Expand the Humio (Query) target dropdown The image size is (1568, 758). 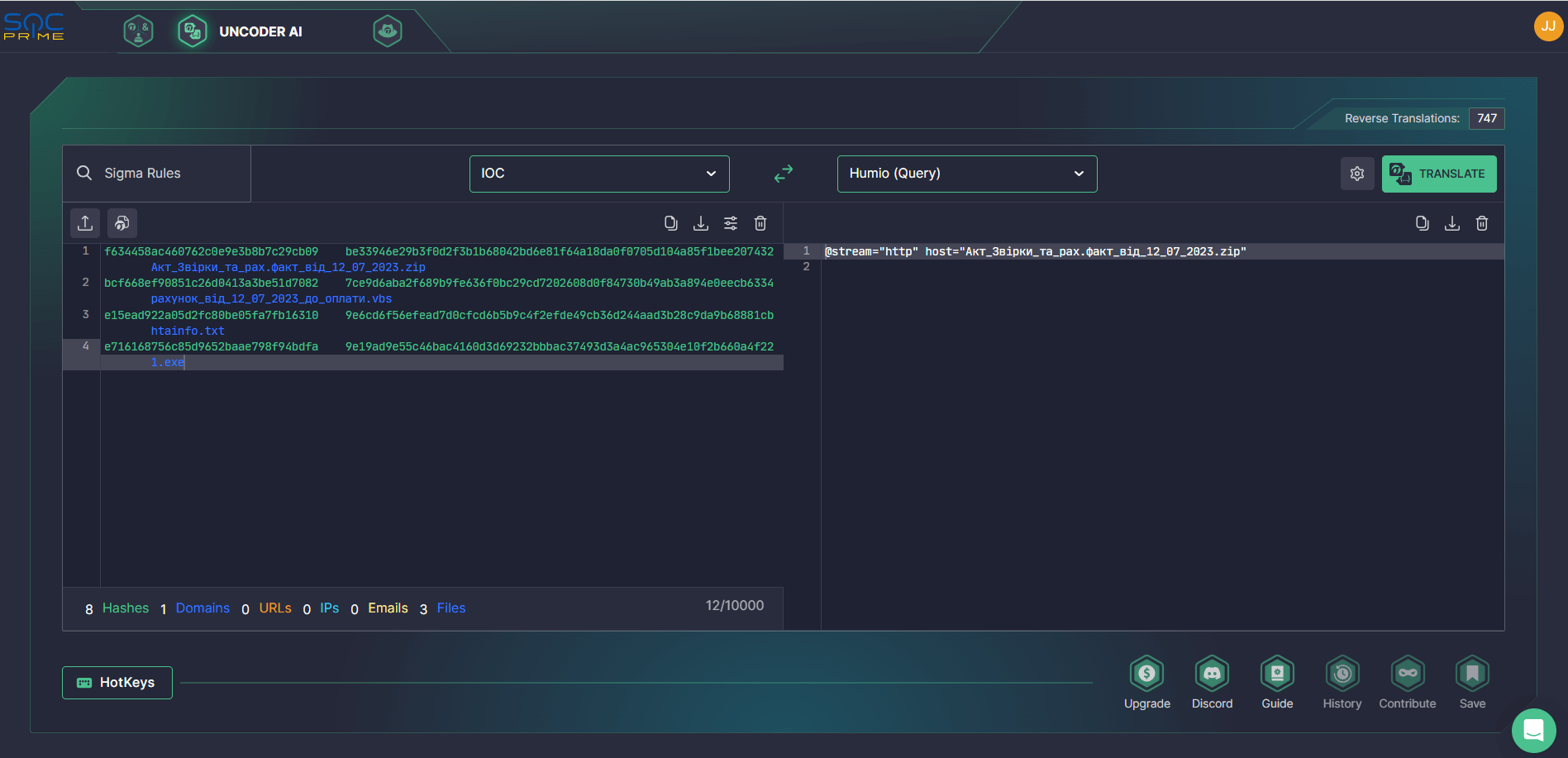(966, 174)
